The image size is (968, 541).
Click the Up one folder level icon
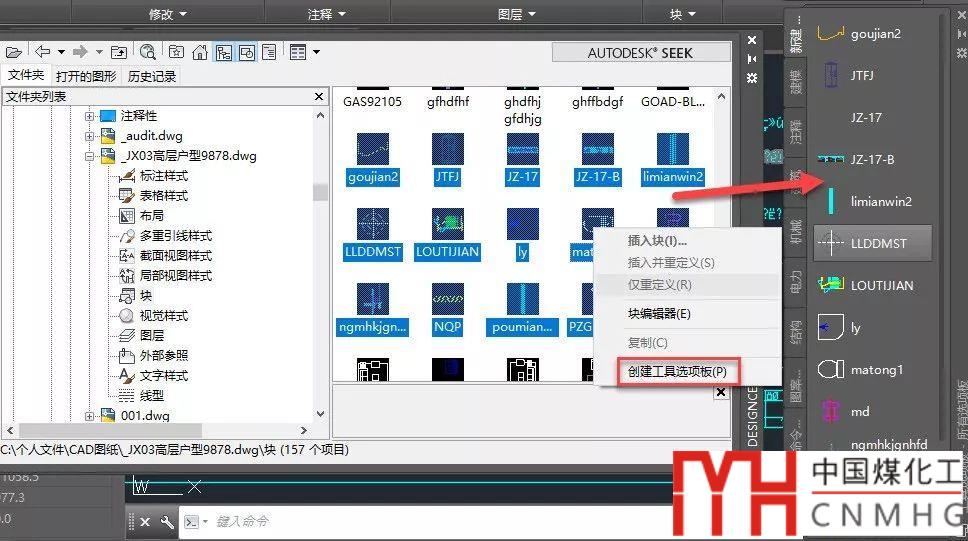tap(119, 52)
